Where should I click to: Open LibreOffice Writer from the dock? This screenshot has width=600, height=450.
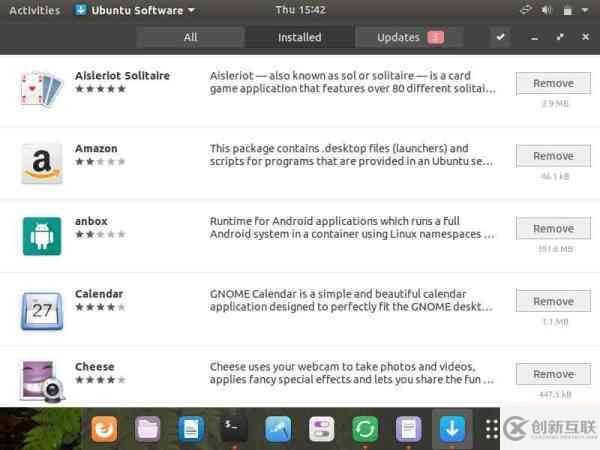191,429
